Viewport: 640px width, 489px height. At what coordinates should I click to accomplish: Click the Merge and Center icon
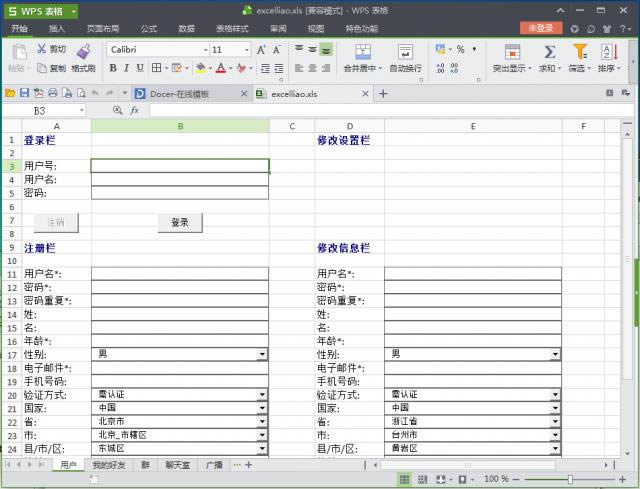click(x=363, y=52)
